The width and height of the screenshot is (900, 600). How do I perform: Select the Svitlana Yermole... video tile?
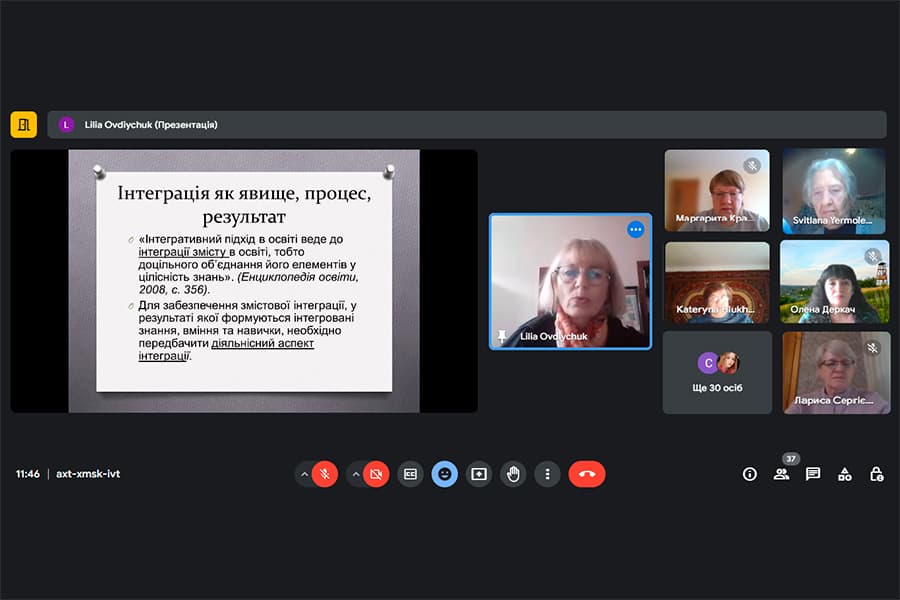tap(834, 191)
